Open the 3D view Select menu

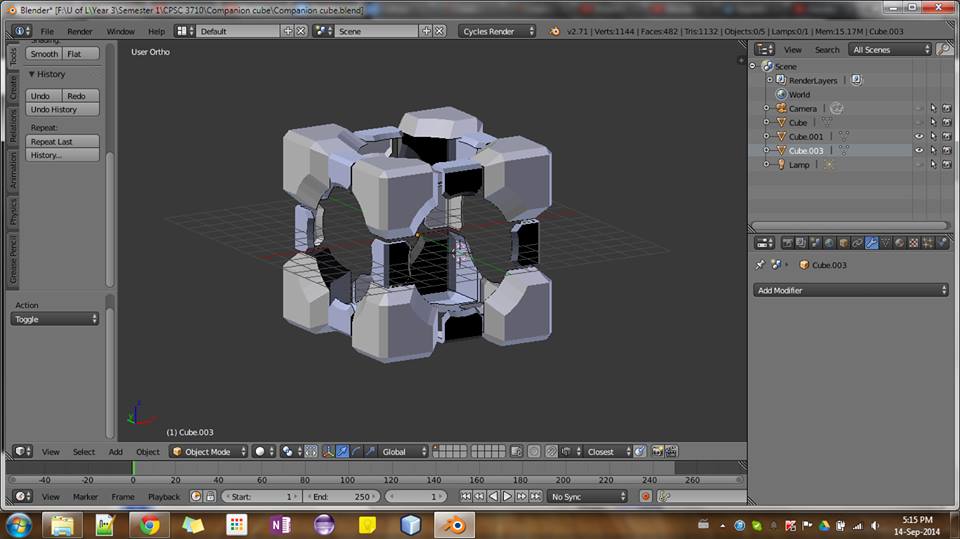click(x=84, y=451)
